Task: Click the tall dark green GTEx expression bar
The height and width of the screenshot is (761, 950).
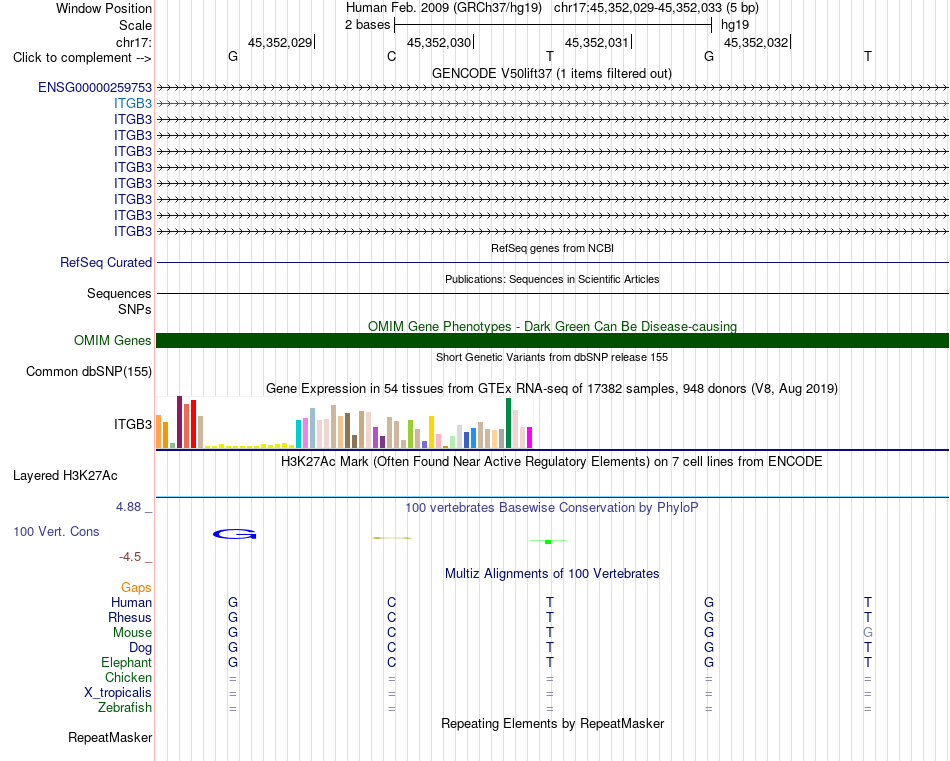Action: pyautogui.click(x=508, y=423)
